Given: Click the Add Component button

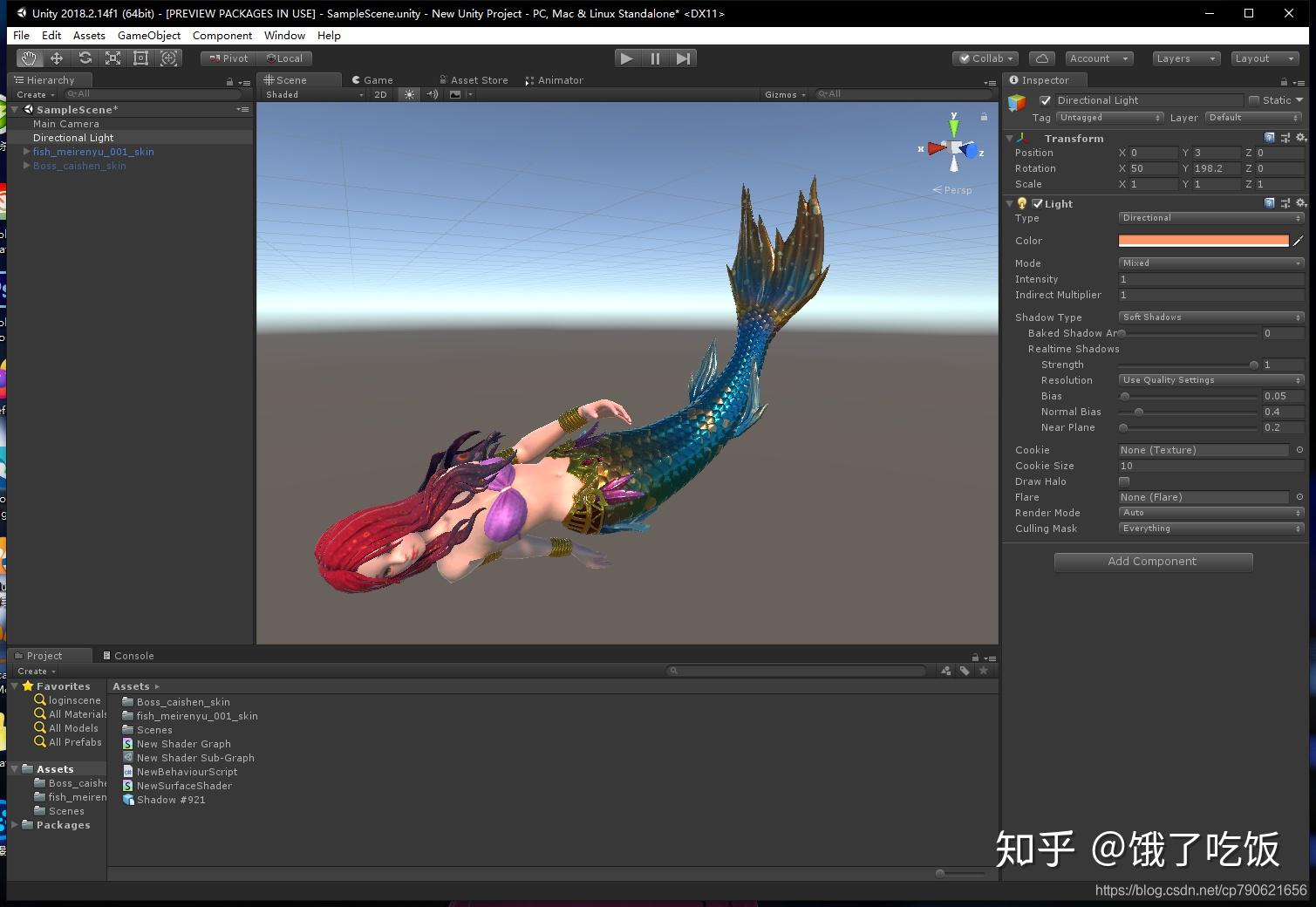Looking at the screenshot, I should 1153,561.
